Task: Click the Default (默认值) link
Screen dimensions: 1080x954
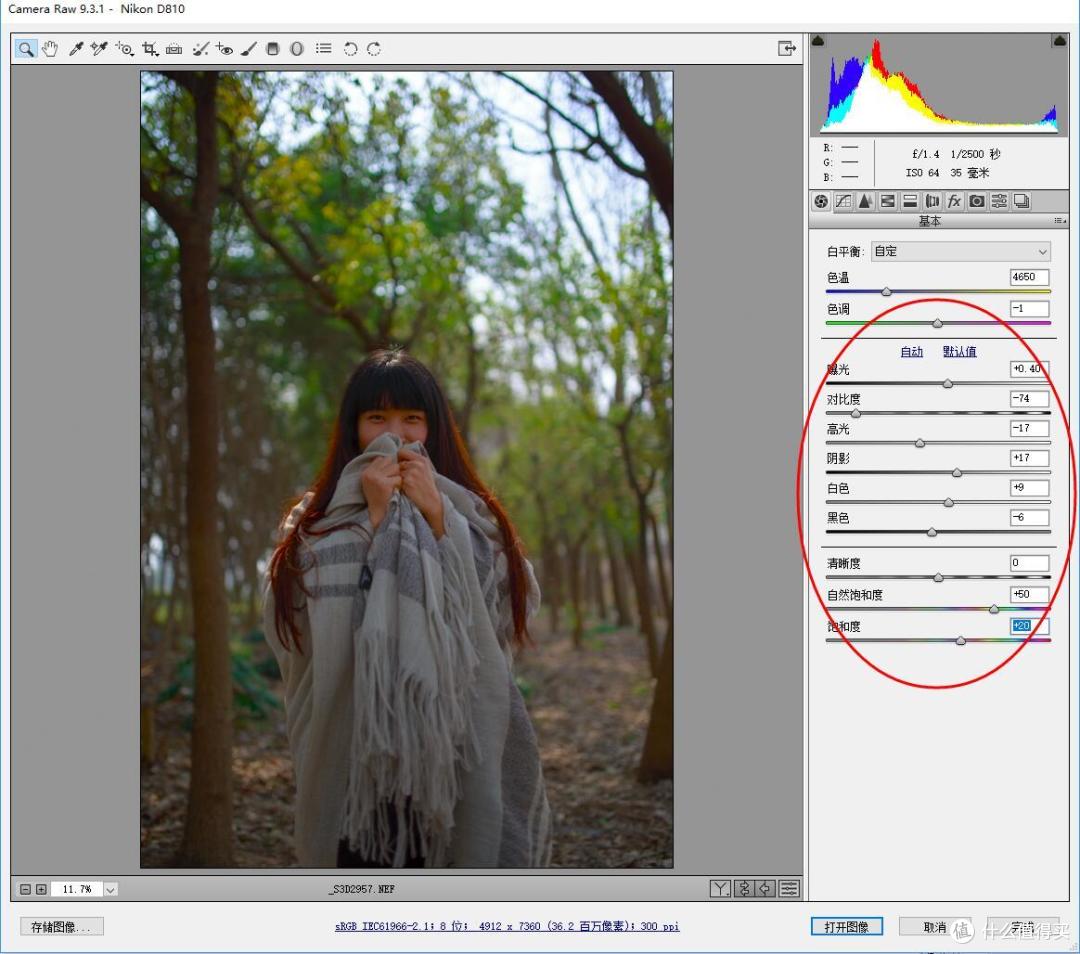Action: [959, 351]
